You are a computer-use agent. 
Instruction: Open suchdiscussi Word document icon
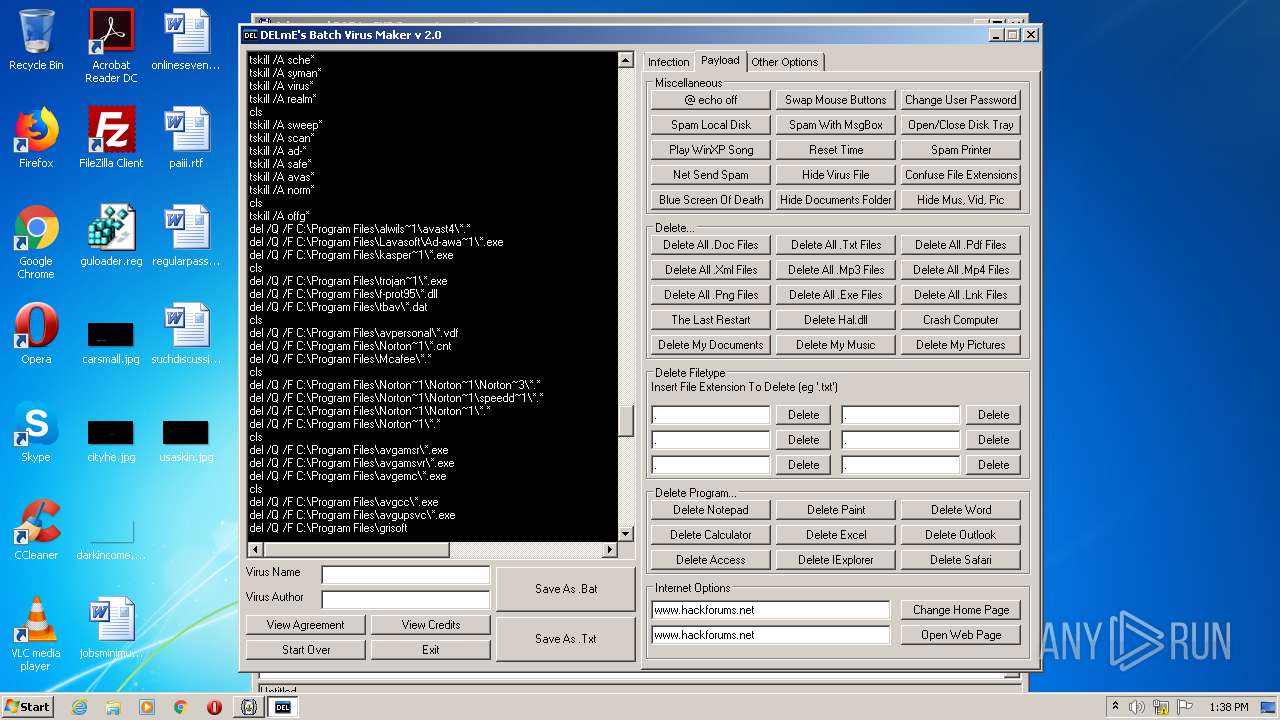(x=186, y=334)
